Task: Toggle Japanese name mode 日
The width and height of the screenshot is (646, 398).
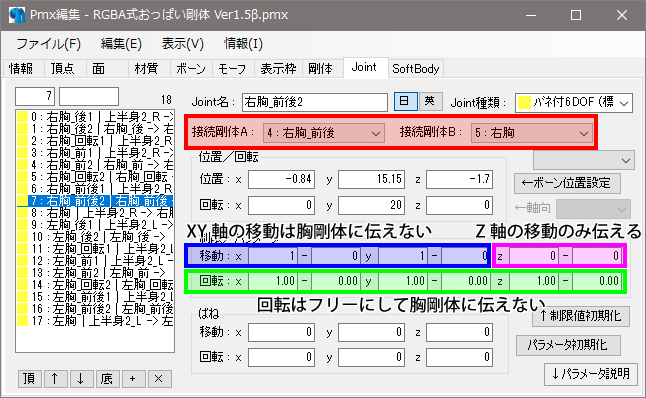Action: tap(405, 101)
